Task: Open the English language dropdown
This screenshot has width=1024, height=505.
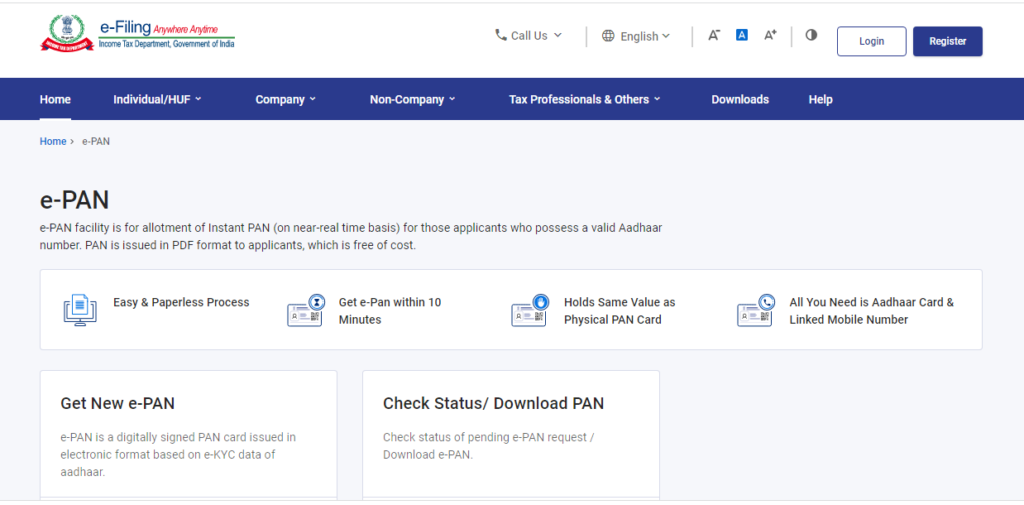Action: point(636,36)
